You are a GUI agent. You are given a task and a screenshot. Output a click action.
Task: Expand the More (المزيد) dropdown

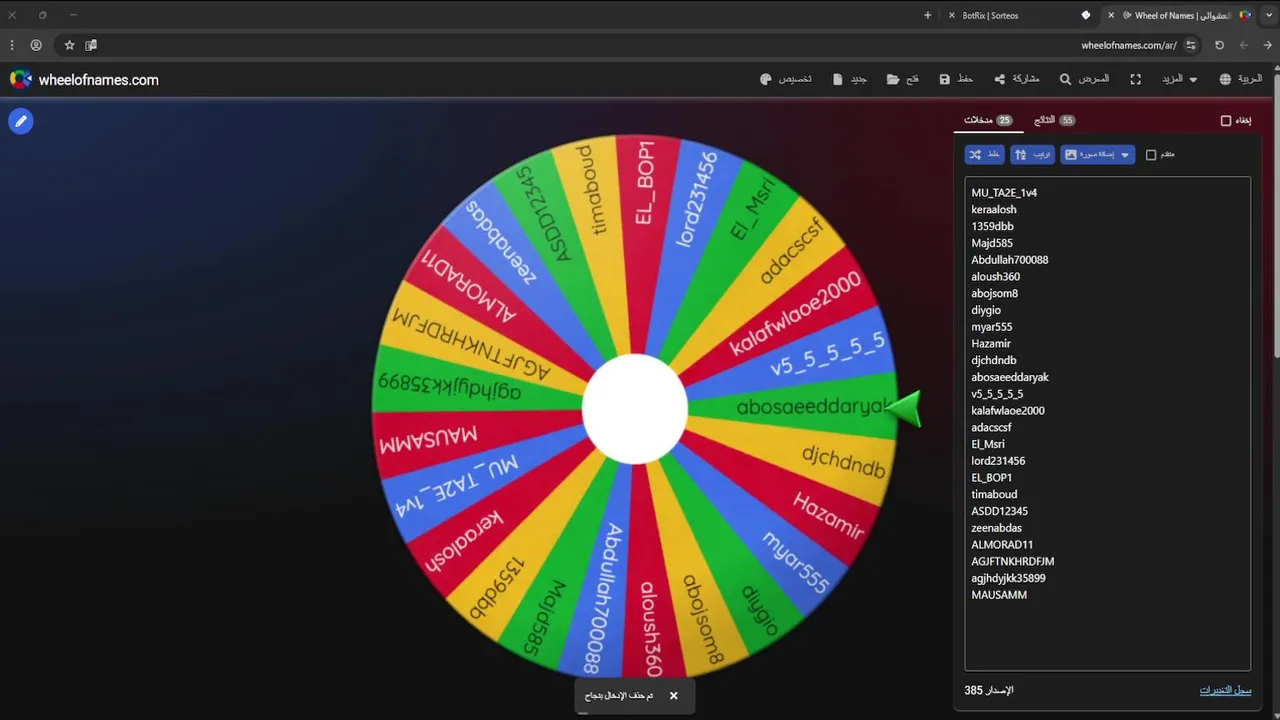1179,79
